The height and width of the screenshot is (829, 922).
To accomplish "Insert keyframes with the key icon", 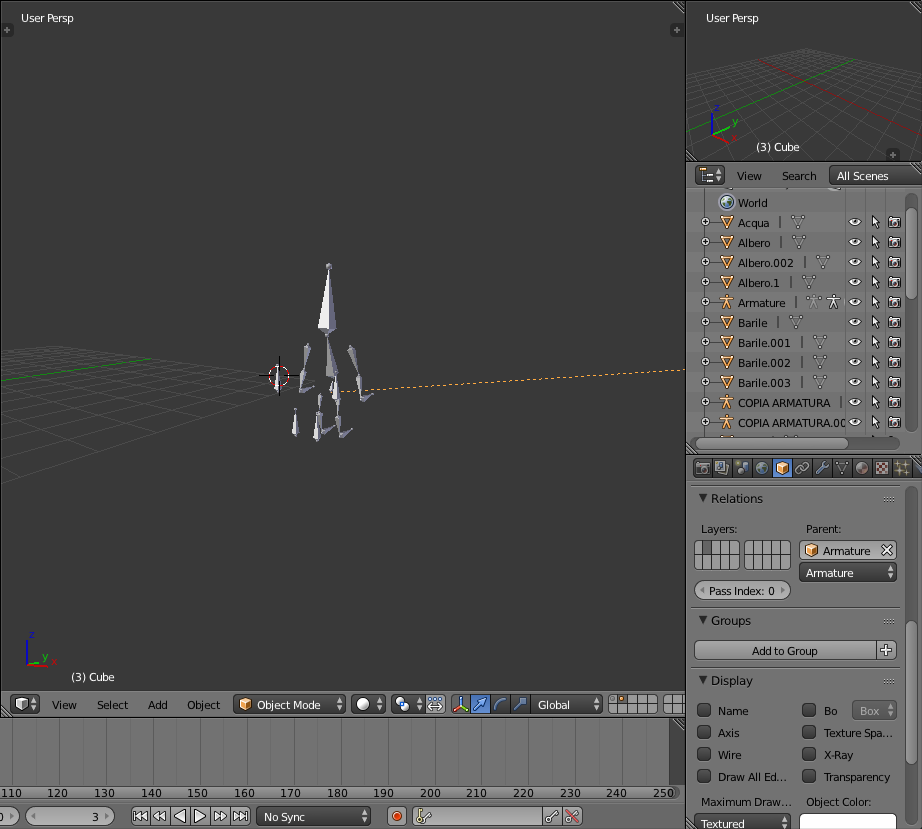I will pyautogui.click(x=552, y=816).
